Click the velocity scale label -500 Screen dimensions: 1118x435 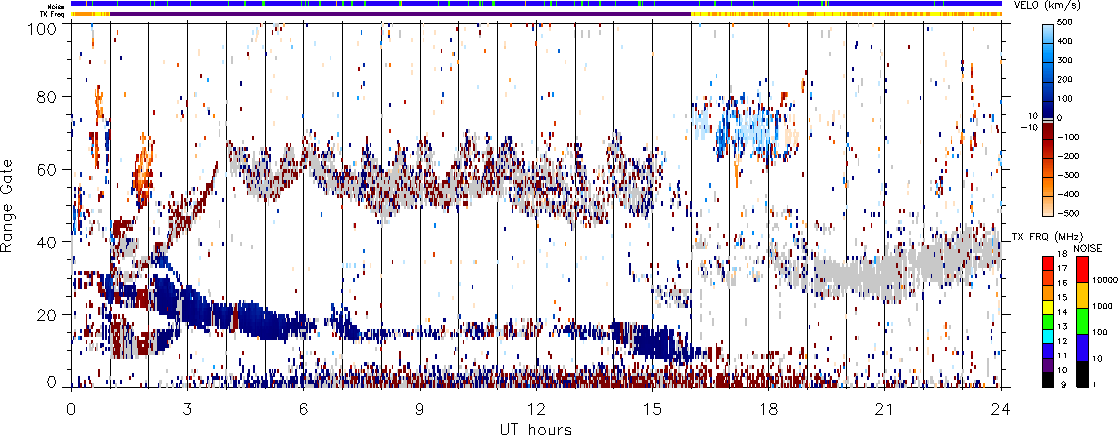click(x=1068, y=213)
